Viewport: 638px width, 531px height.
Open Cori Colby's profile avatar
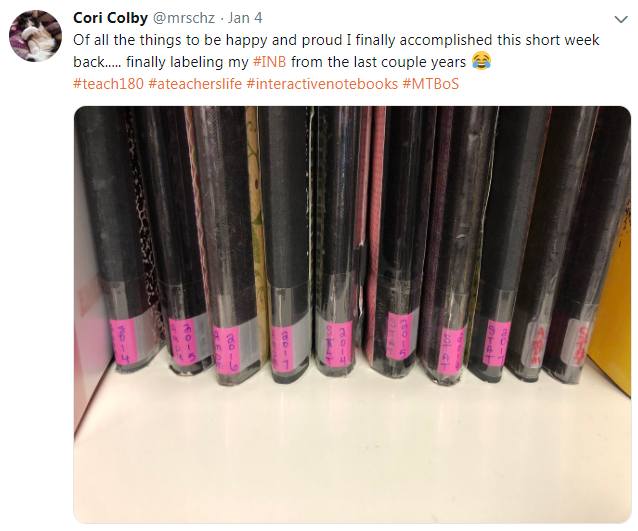[35, 36]
